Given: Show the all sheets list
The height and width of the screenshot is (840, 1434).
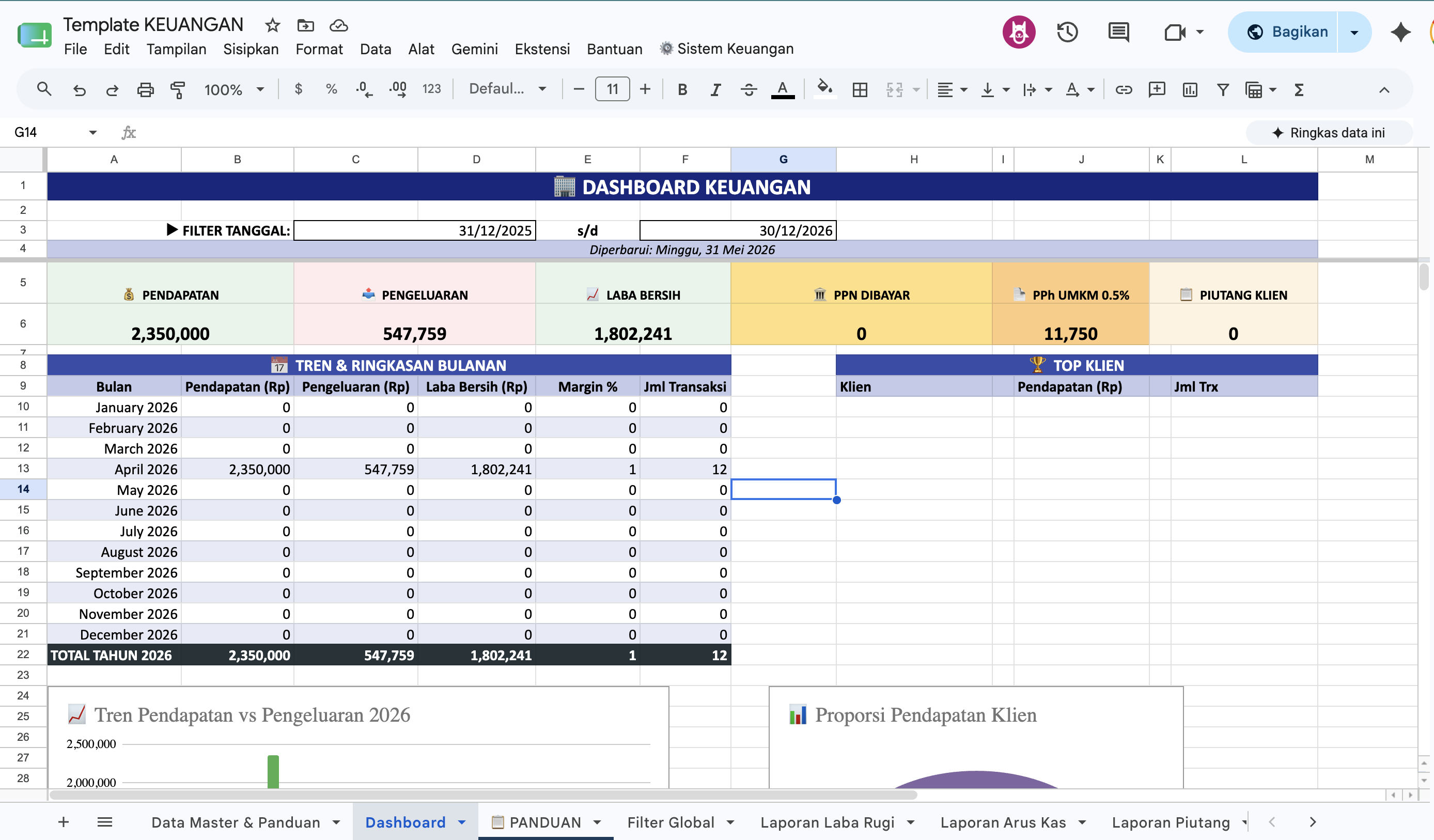Looking at the screenshot, I should click(x=105, y=822).
